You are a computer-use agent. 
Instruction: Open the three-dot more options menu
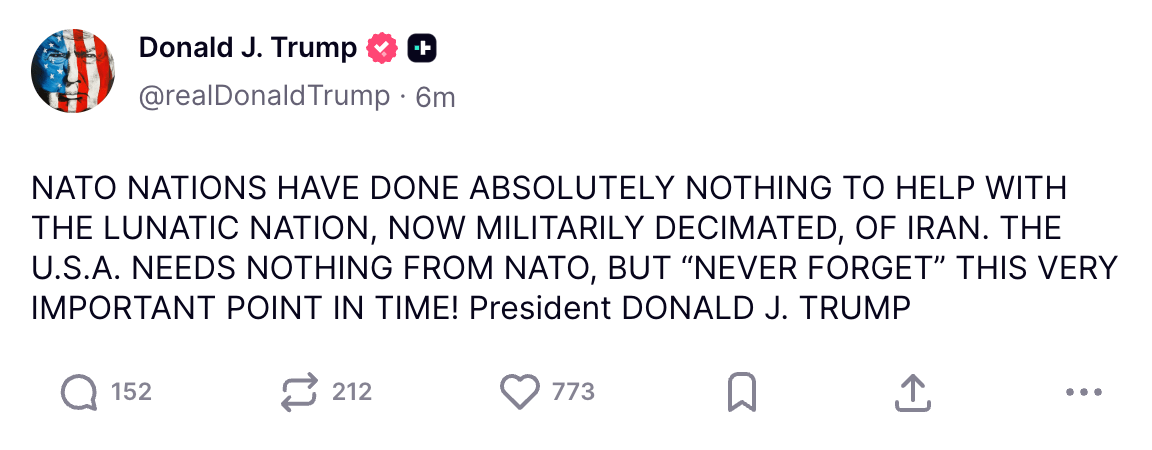(1084, 393)
